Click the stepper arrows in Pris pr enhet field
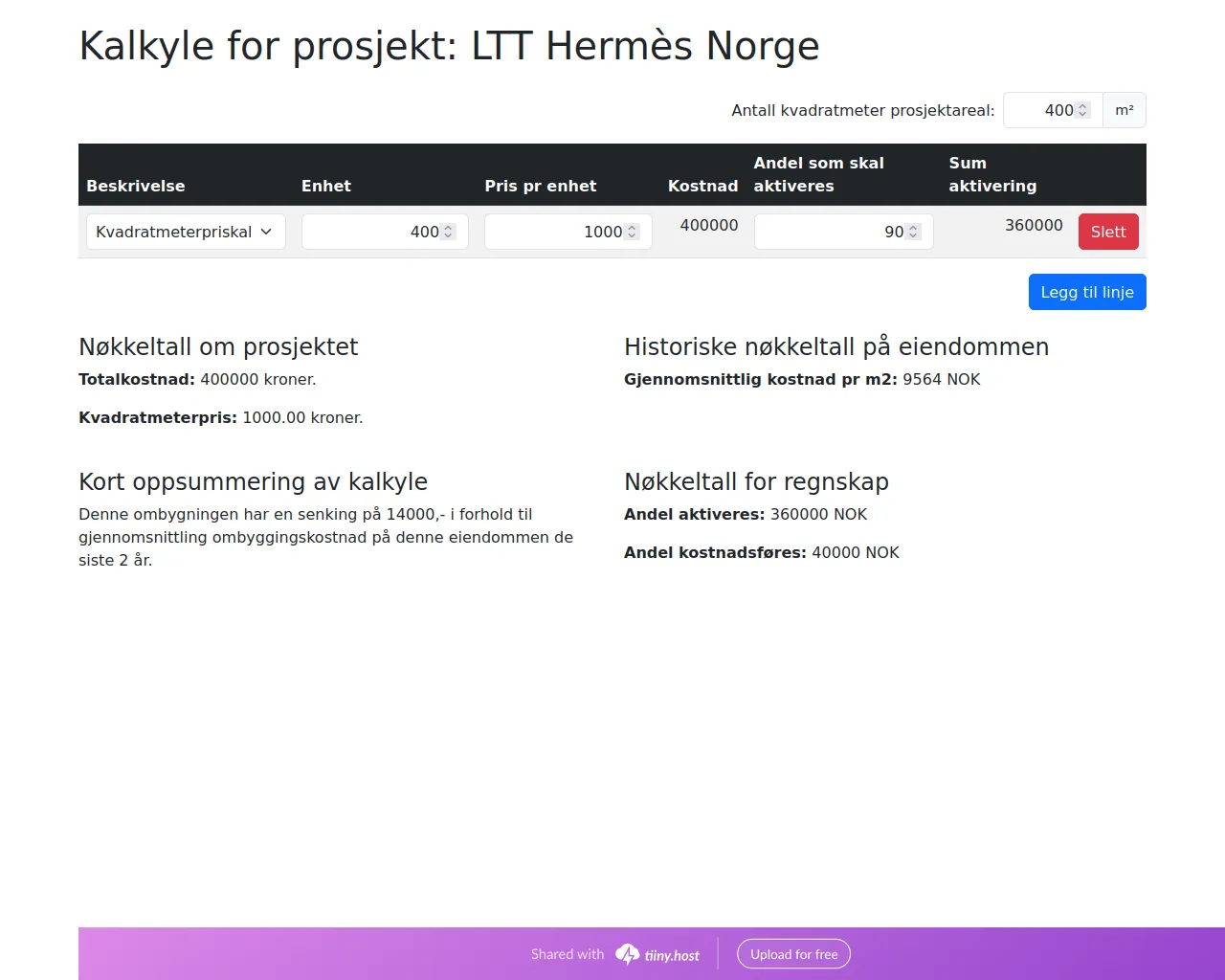Image resolution: width=1225 pixels, height=980 pixels. pyautogui.click(x=632, y=232)
